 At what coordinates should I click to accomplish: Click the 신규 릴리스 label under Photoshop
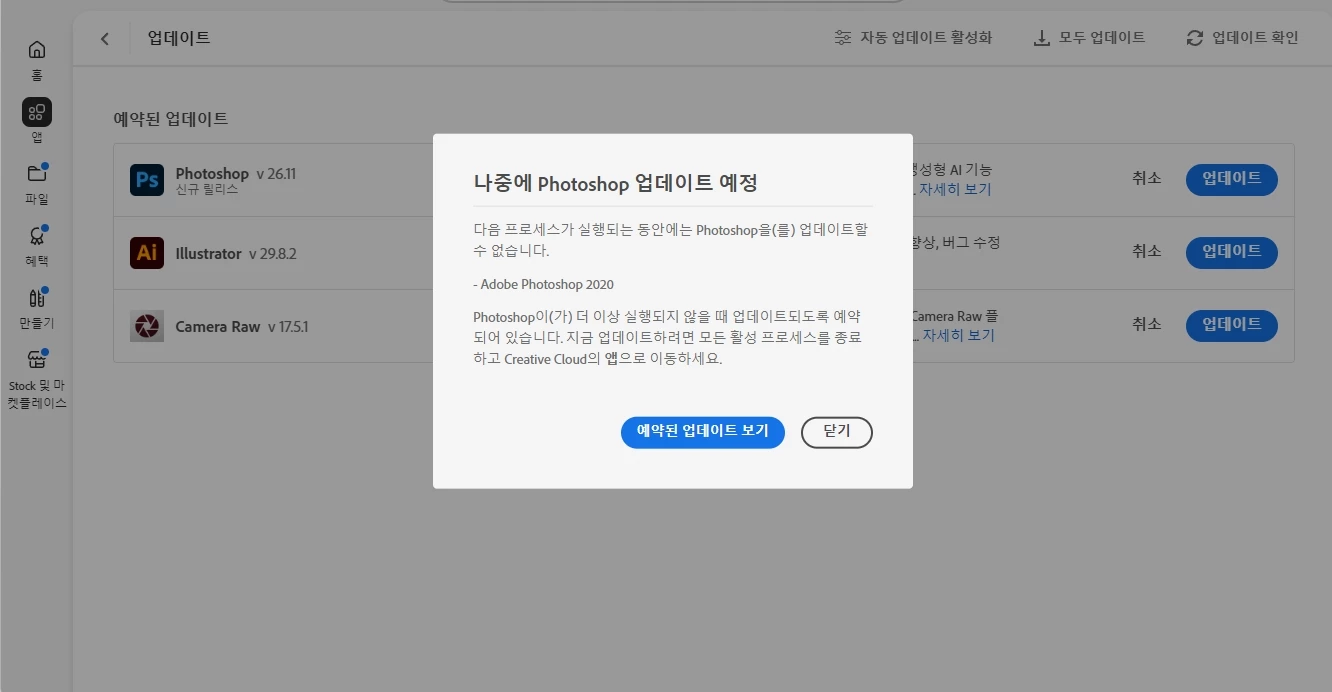click(207, 189)
